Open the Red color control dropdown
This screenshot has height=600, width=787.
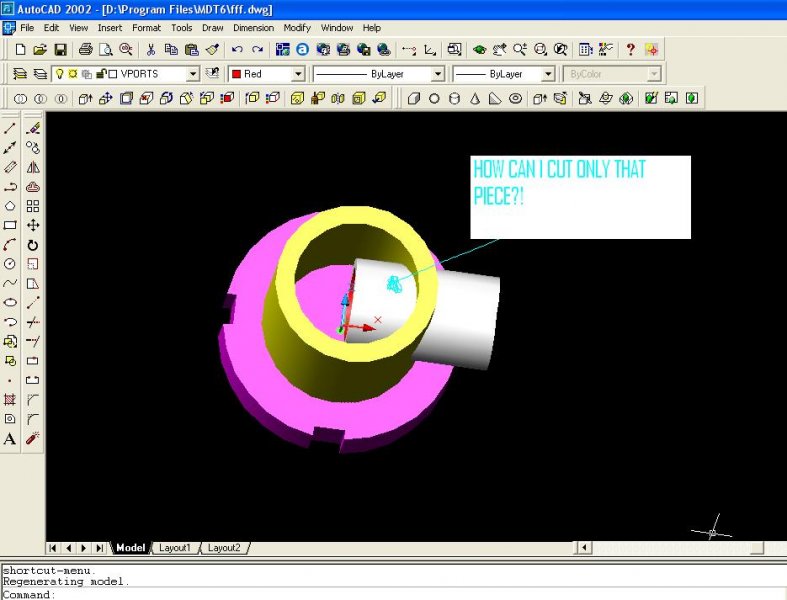pos(298,74)
